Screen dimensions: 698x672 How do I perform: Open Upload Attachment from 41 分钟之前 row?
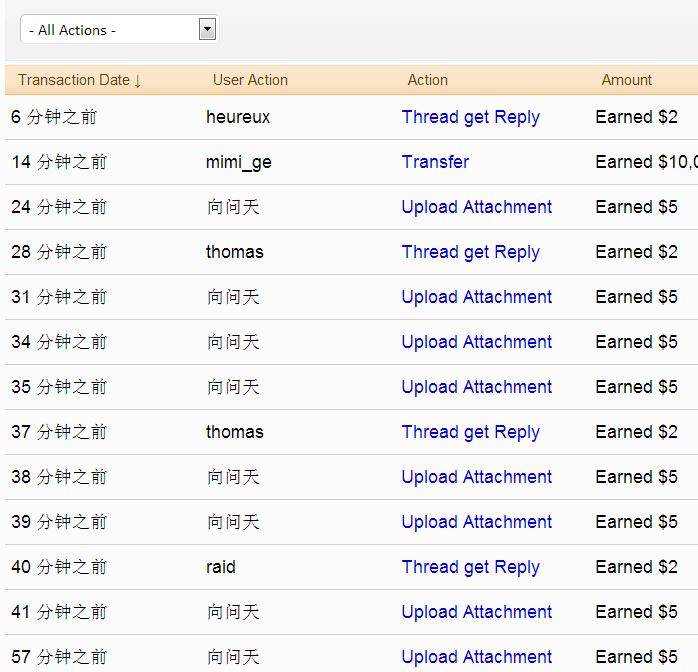click(476, 612)
